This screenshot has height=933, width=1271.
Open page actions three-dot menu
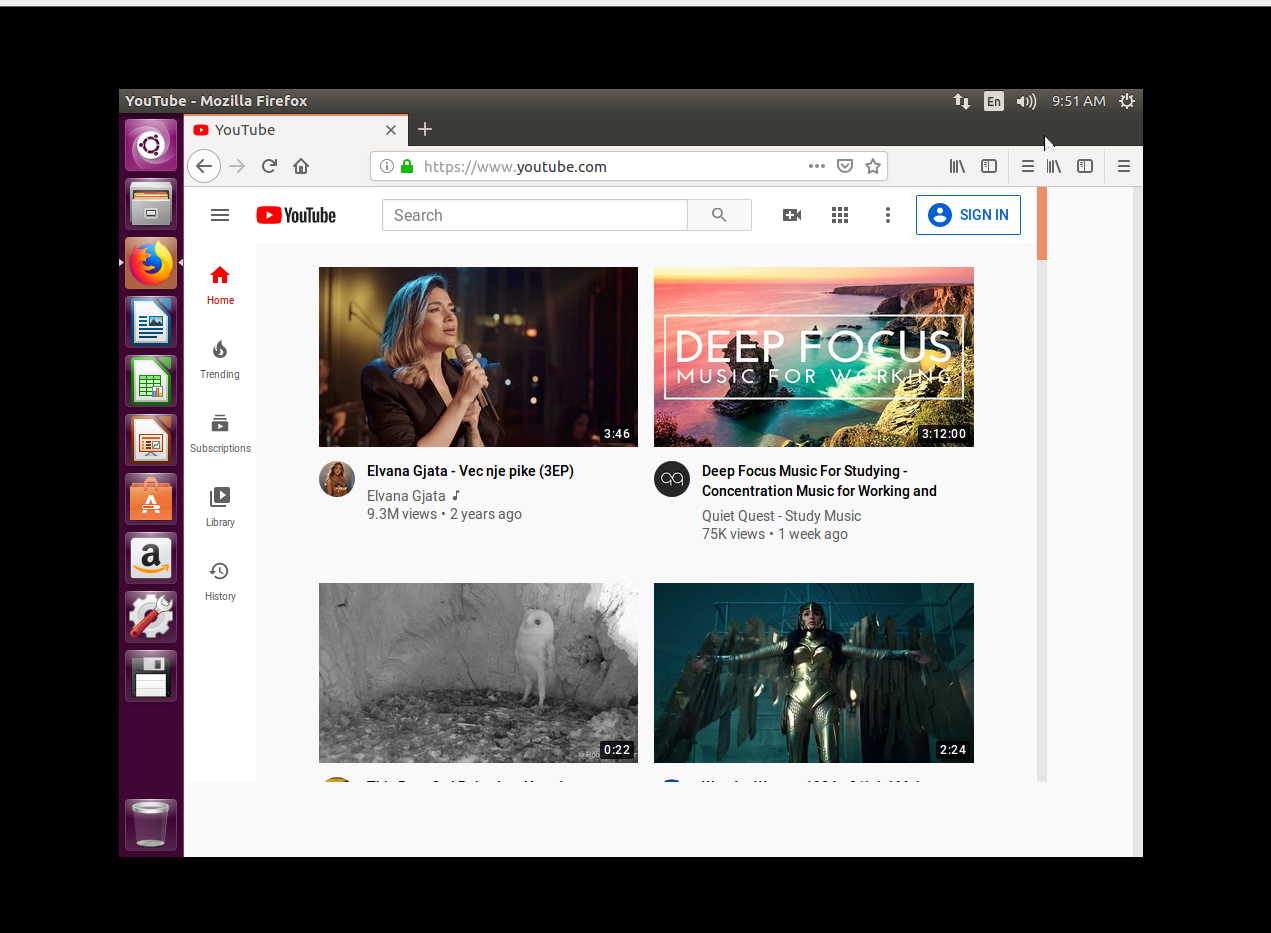point(817,166)
